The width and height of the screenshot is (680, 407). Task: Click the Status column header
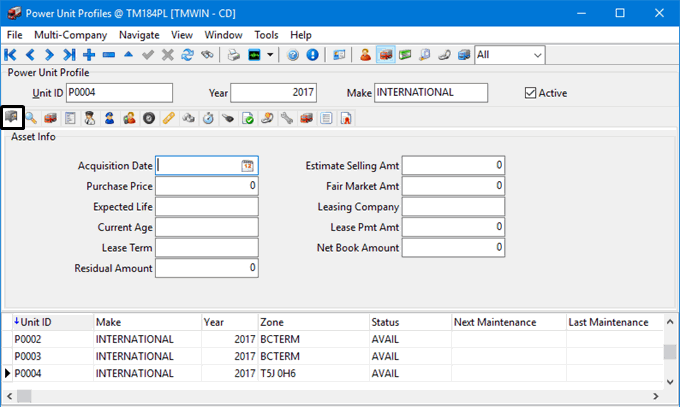[386, 322]
